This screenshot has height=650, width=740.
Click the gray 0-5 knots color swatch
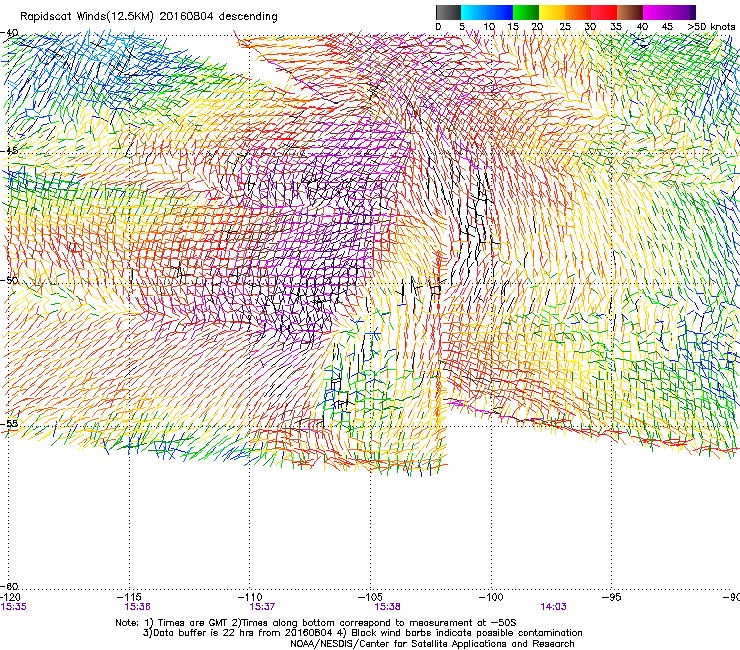pos(448,12)
